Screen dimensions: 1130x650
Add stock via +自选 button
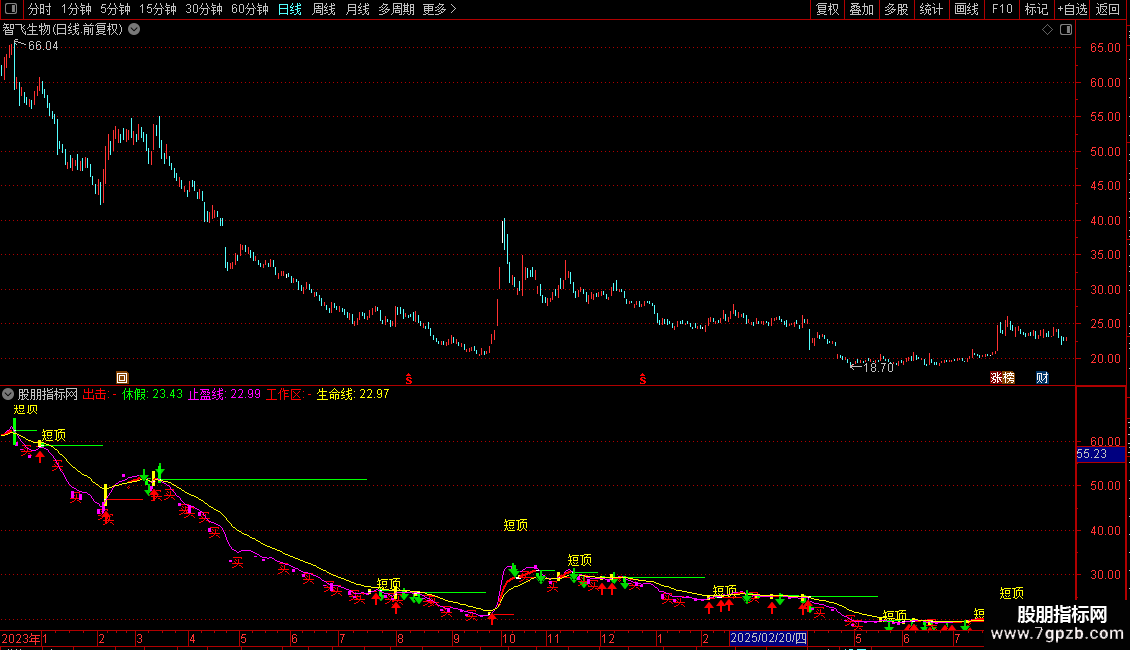click(x=1072, y=9)
